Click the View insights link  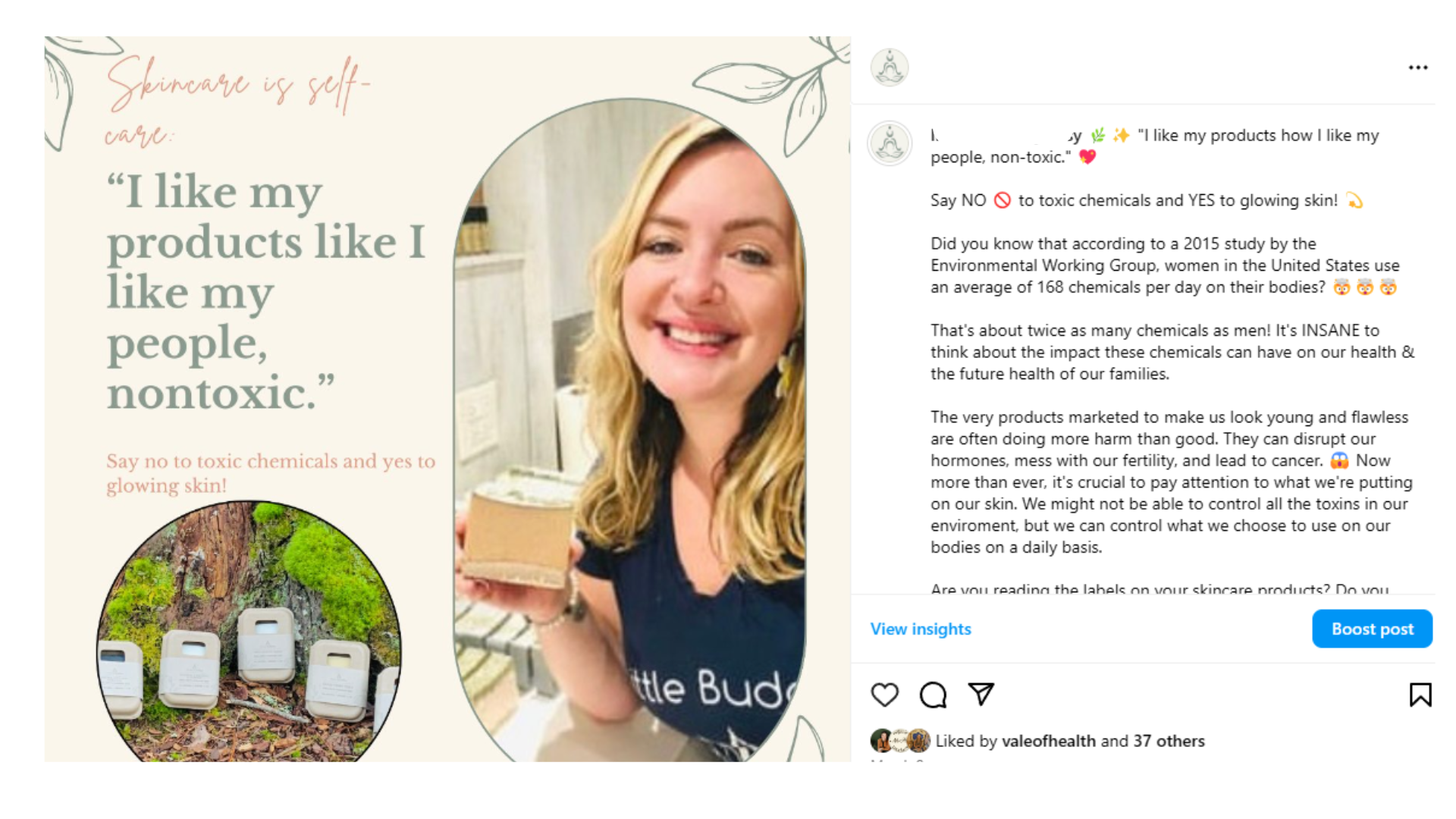click(x=921, y=629)
